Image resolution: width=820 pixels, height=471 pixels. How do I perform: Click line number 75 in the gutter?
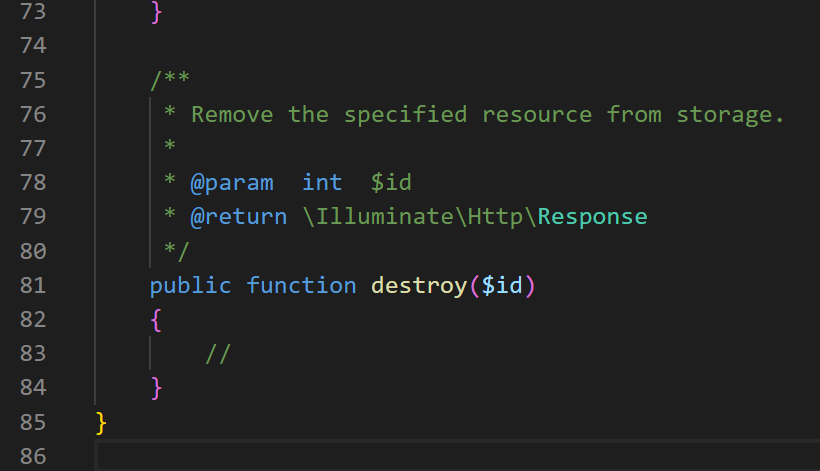click(x=33, y=81)
